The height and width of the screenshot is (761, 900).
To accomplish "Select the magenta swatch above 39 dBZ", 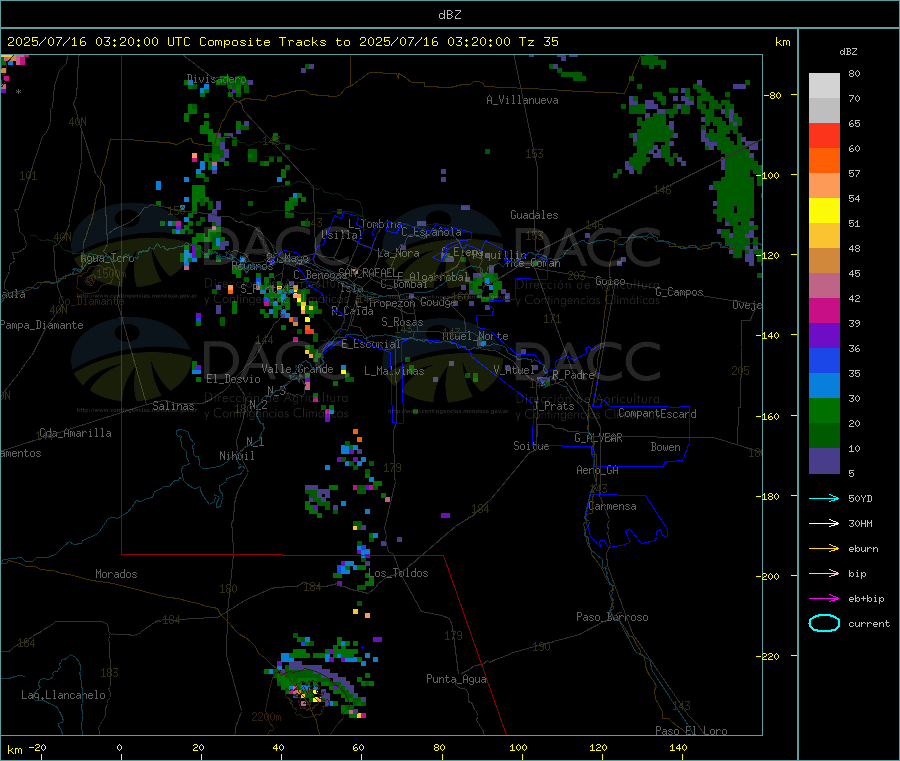I will (824, 310).
